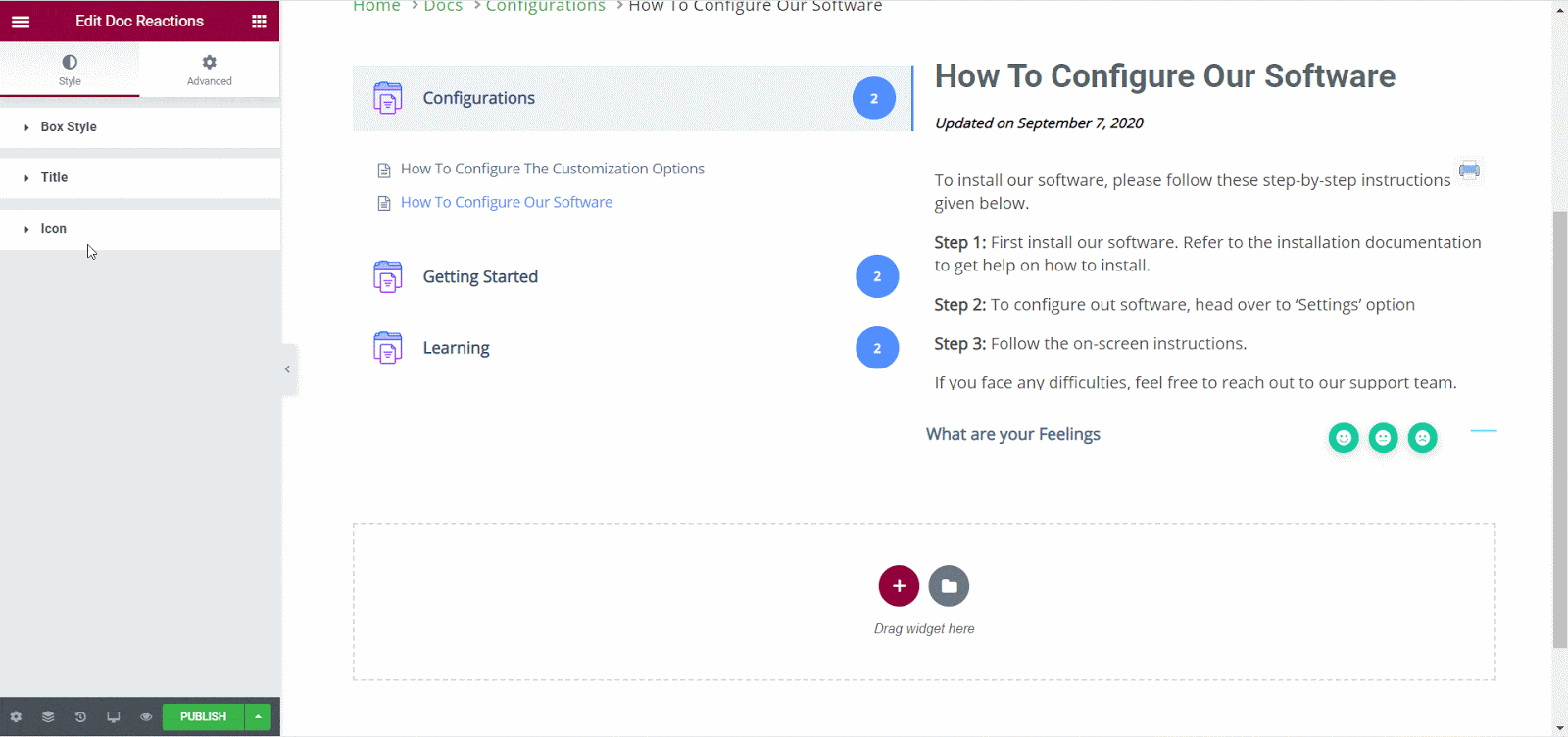Open the widgets grid panel
The height and width of the screenshot is (737, 1568).
259,22
